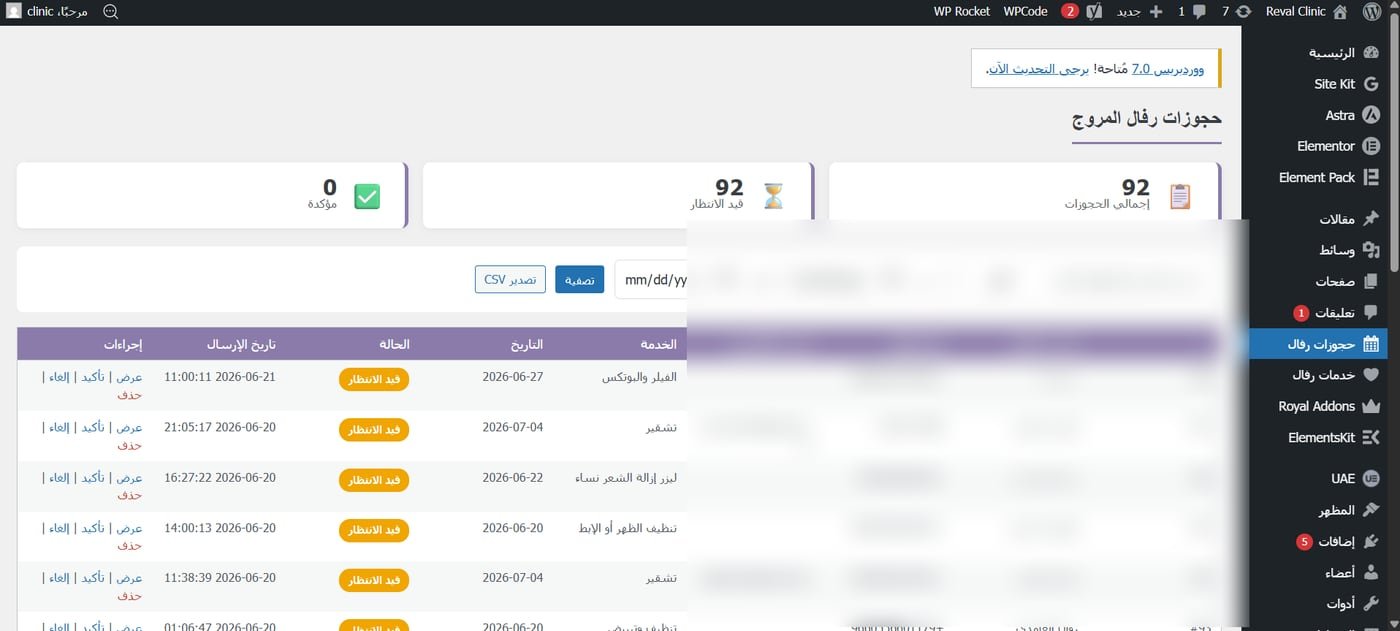Click the مقالات pin icon

pyautogui.click(x=1371, y=219)
